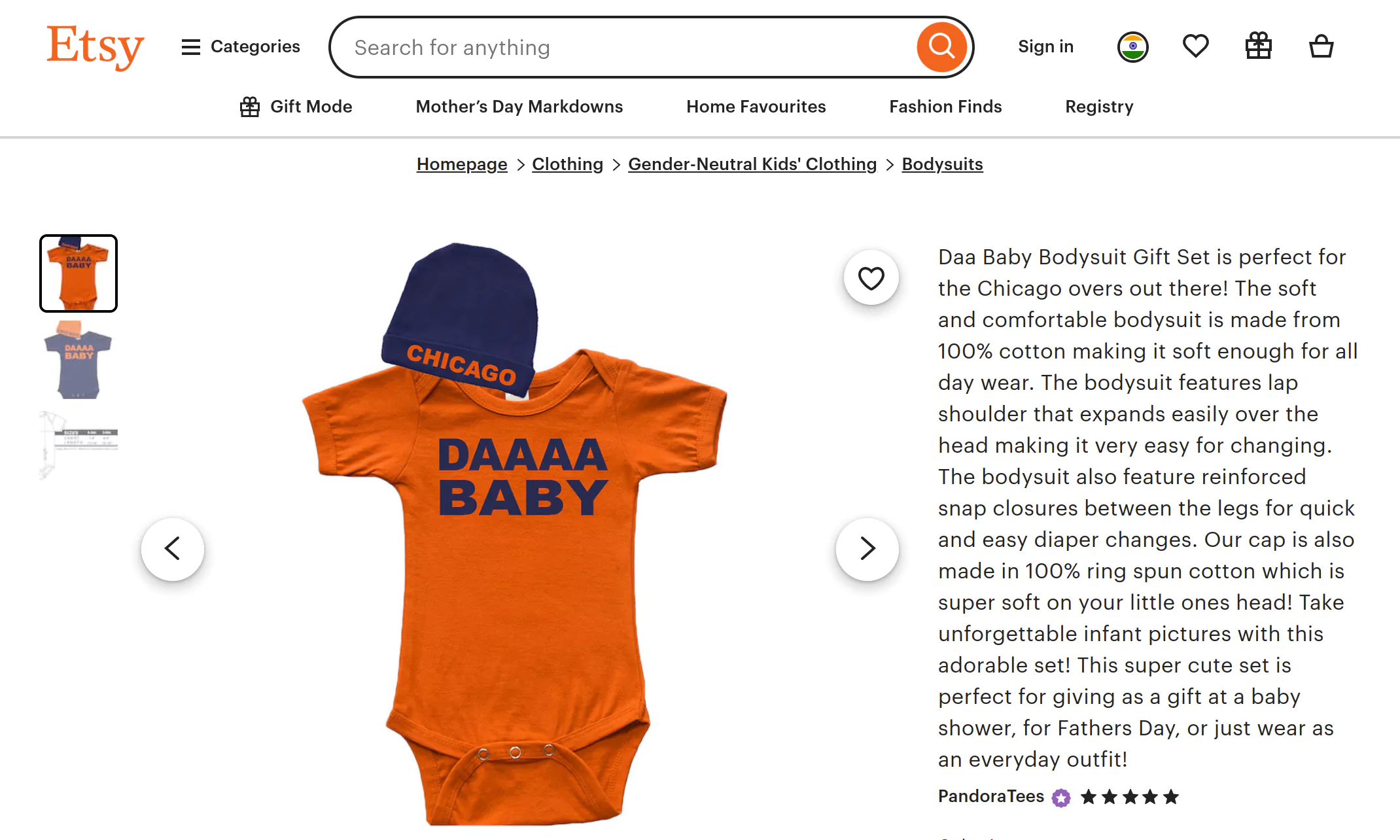Image resolution: width=1400 pixels, height=840 pixels.
Task: Click the seller's star badge icon
Action: pyautogui.click(x=1060, y=797)
